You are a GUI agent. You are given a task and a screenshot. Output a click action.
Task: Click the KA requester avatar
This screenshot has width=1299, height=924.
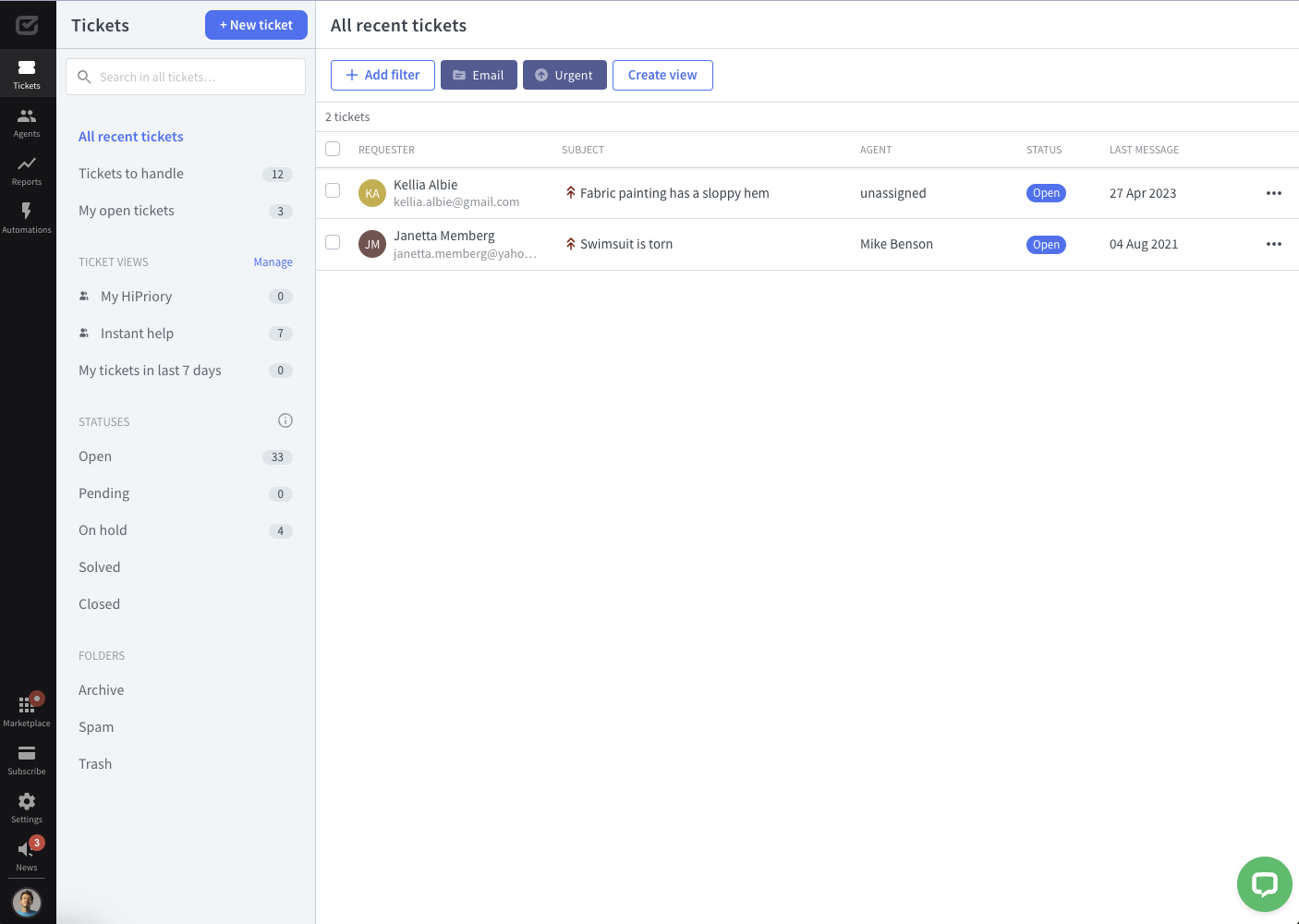[372, 193]
